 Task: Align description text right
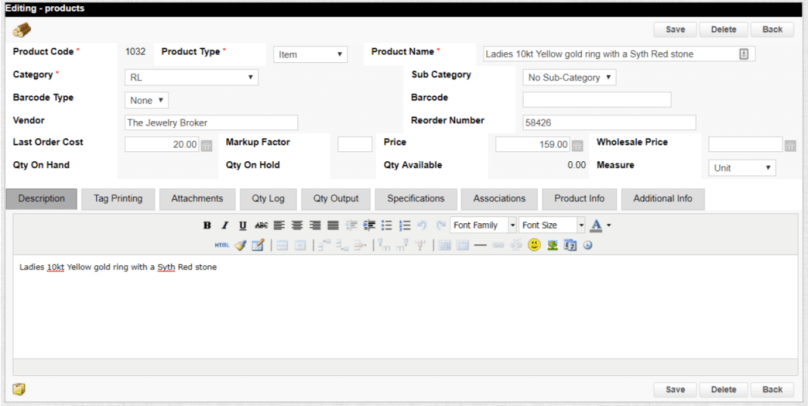(315, 225)
